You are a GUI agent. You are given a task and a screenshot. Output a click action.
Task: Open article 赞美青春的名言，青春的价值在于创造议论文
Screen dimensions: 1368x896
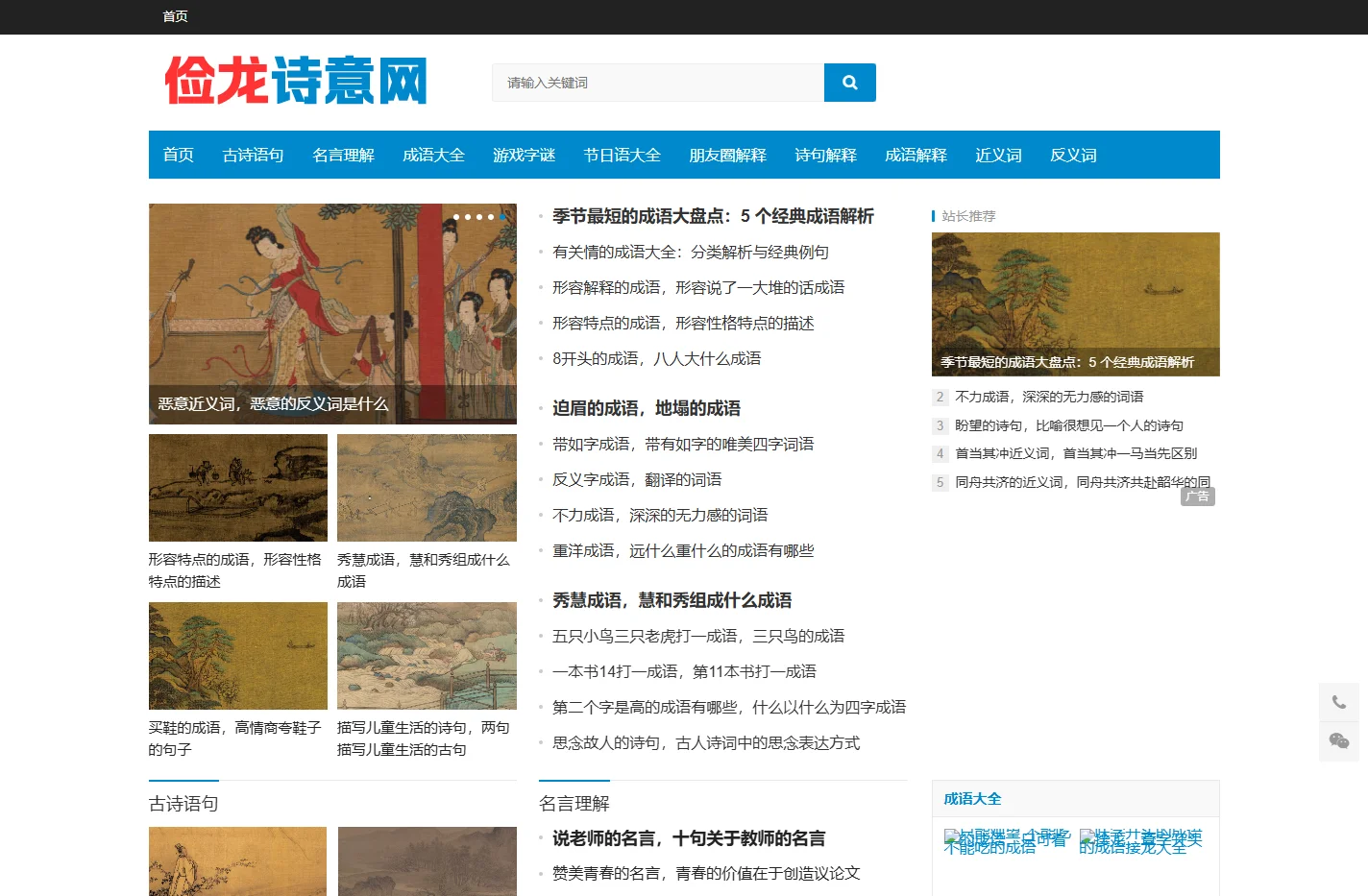click(x=706, y=873)
